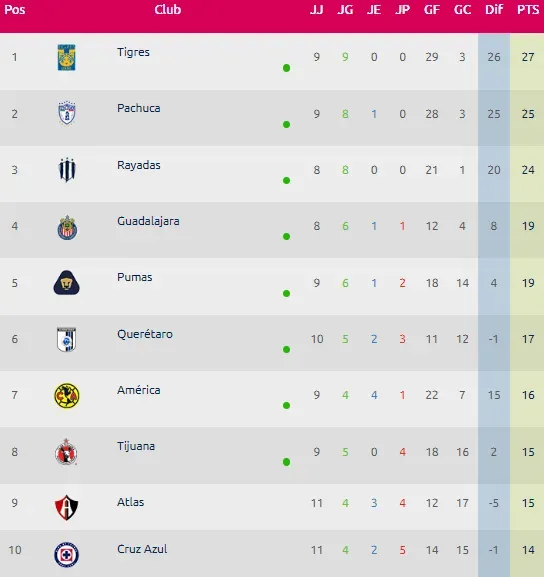This screenshot has height=577, width=544.
Task: Click the Pumas logo
Action: pyautogui.click(x=67, y=283)
